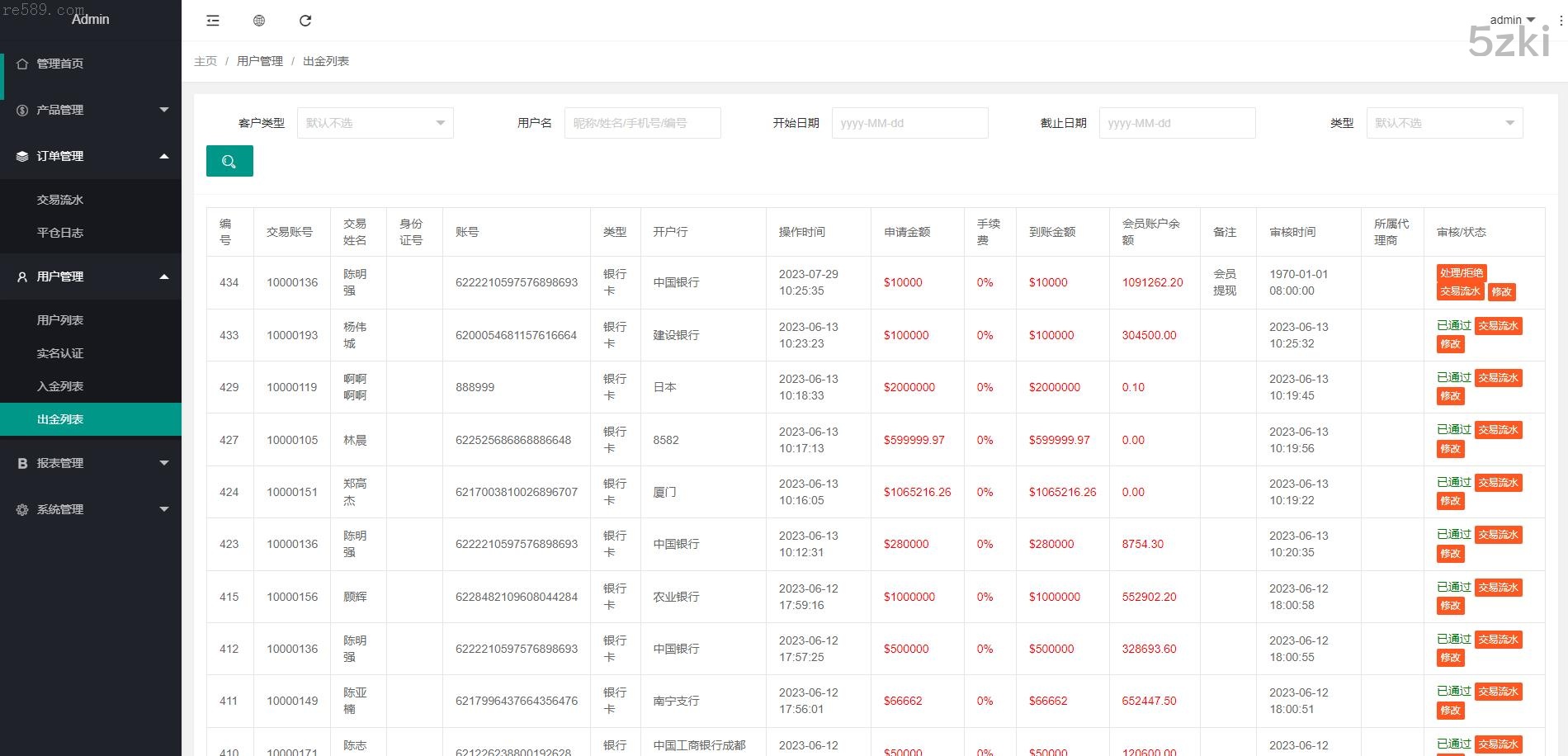Click the three-dot more icon beside admin
The width and height of the screenshot is (1568, 756).
pyautogui.click(x=1561, y=21)
